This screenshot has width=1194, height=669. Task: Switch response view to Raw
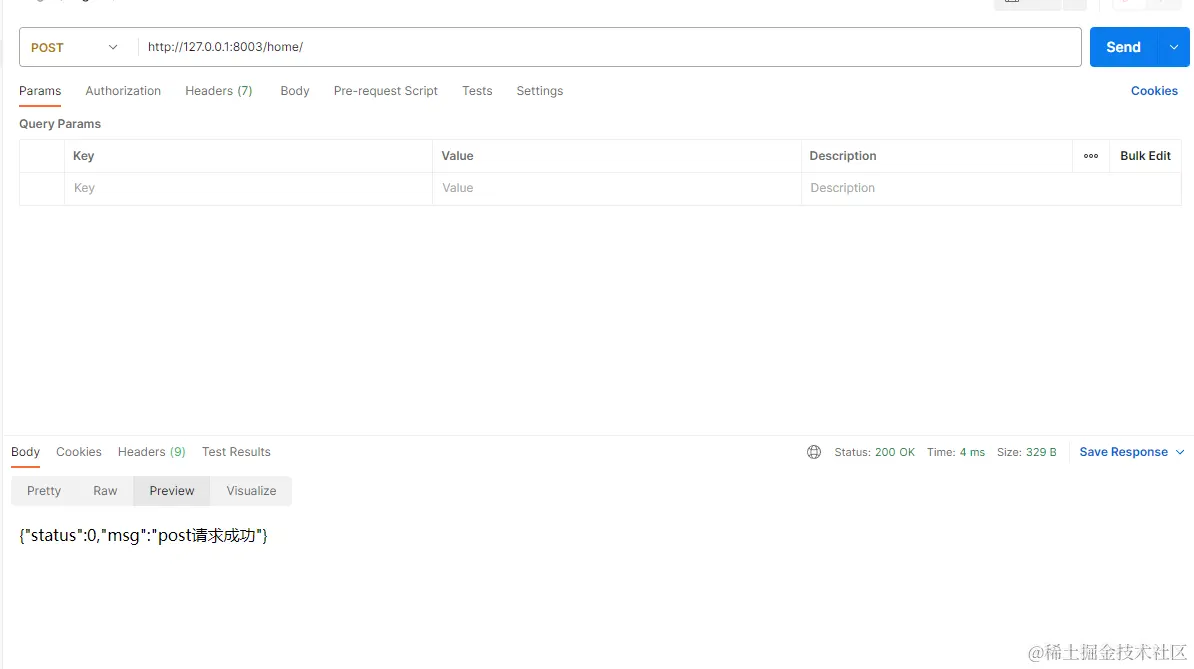105,491
